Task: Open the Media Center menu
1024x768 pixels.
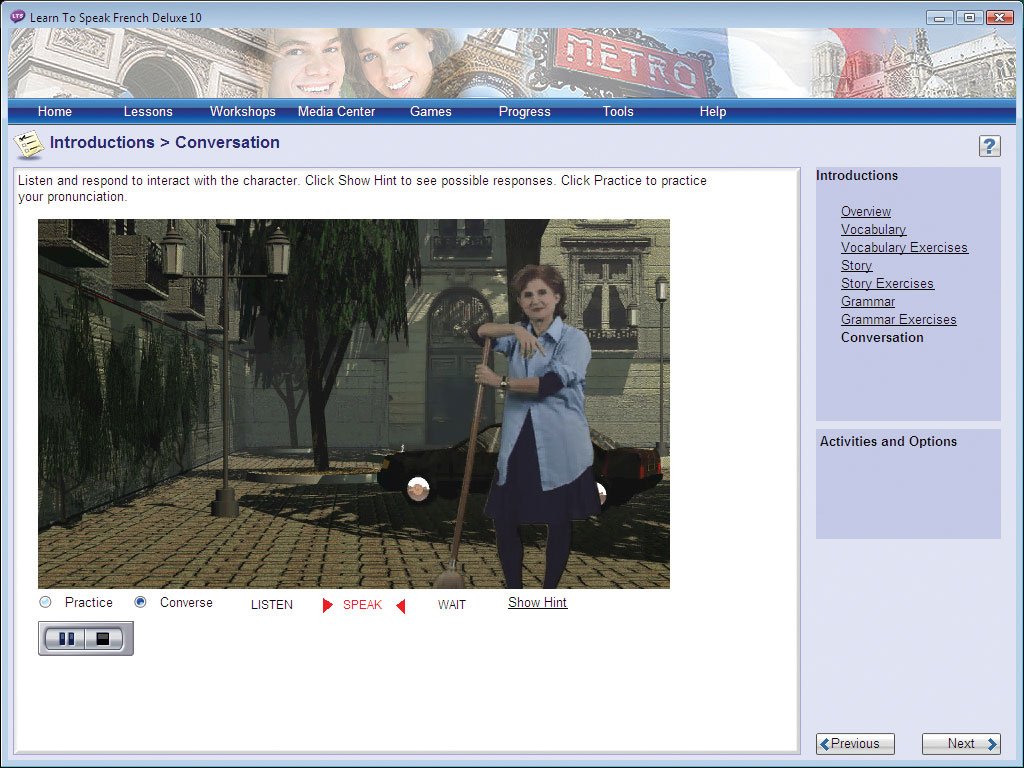Action: click(336, 111)
